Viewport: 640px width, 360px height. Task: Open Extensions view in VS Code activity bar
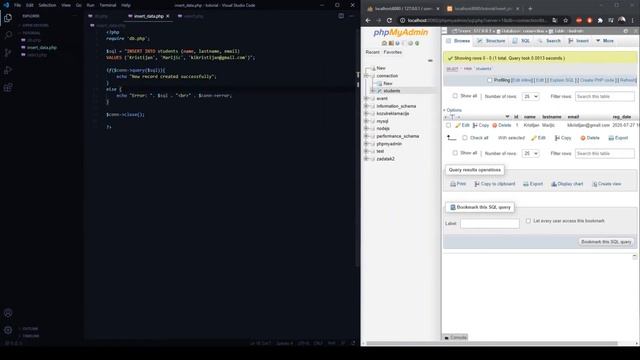pyautogui.click(x=8, y=87)
